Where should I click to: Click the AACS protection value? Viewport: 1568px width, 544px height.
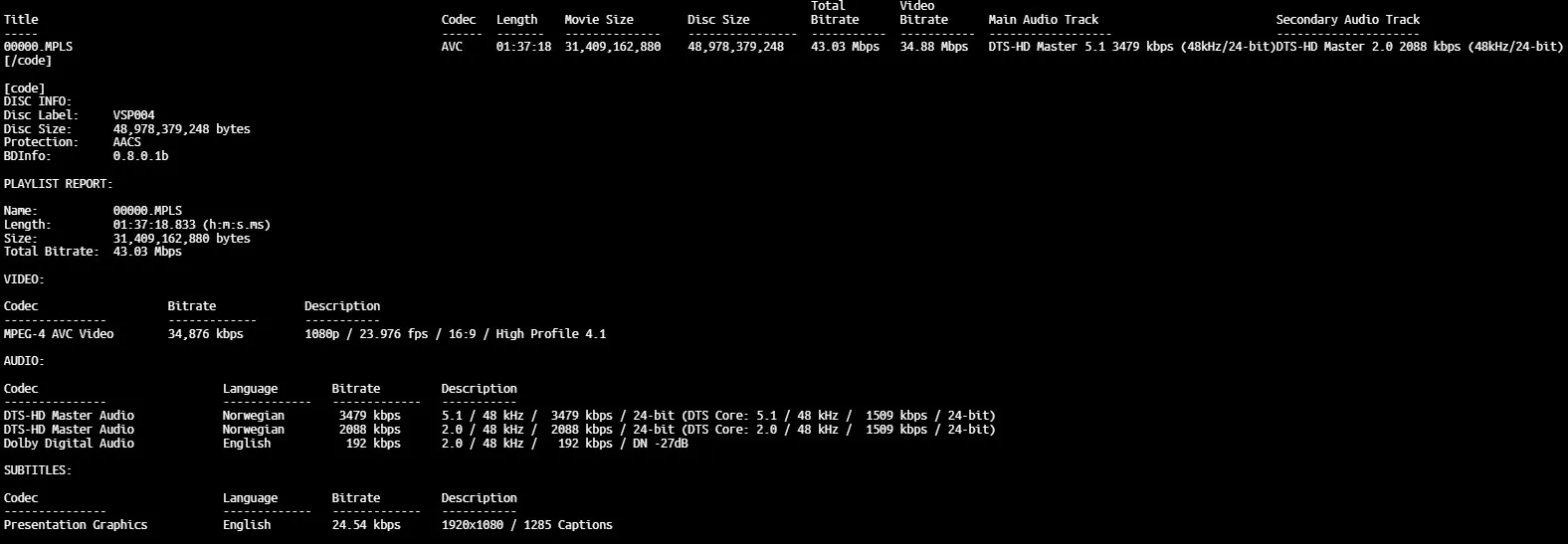pyautogui.click(x=126, y=142)
